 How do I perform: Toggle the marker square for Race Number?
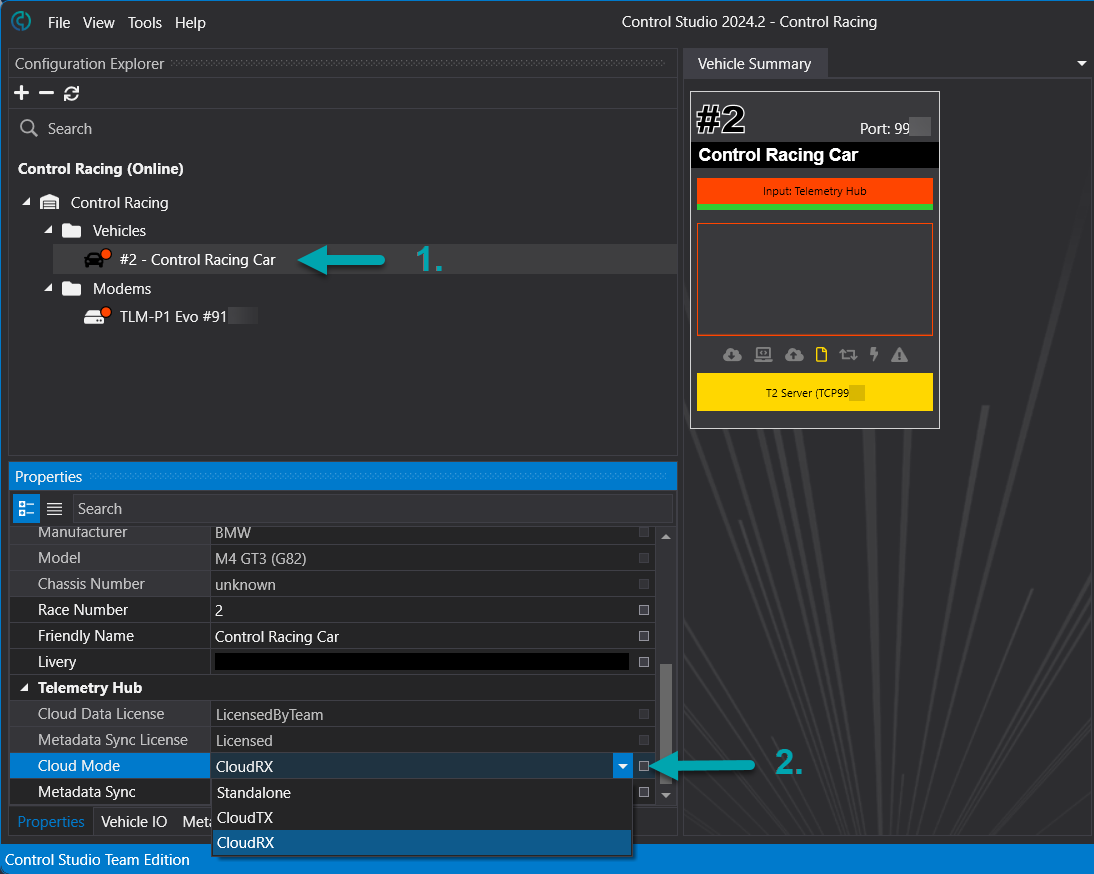click(644, 610)
